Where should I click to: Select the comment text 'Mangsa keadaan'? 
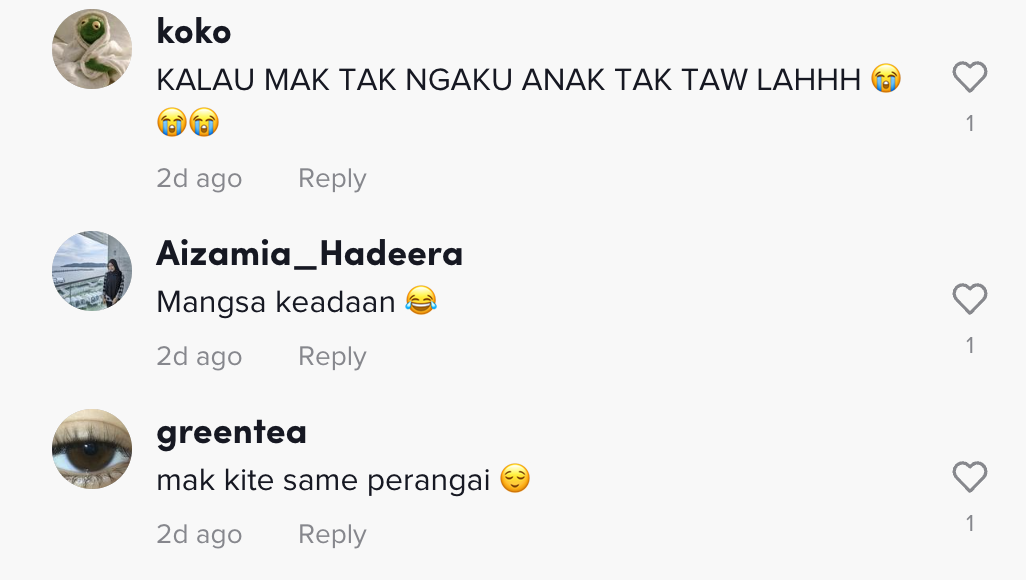(275, 302)
